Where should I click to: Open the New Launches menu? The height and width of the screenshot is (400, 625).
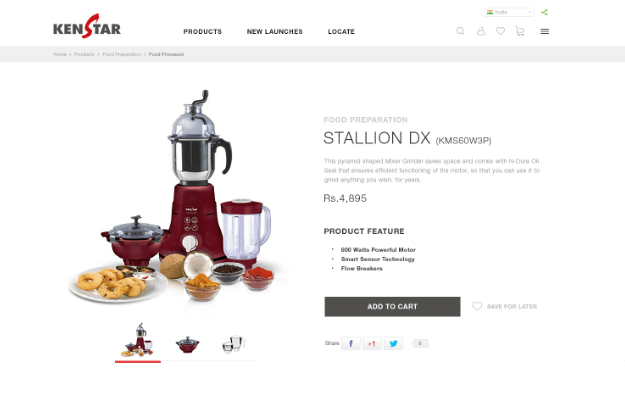(x=275, y=31)
